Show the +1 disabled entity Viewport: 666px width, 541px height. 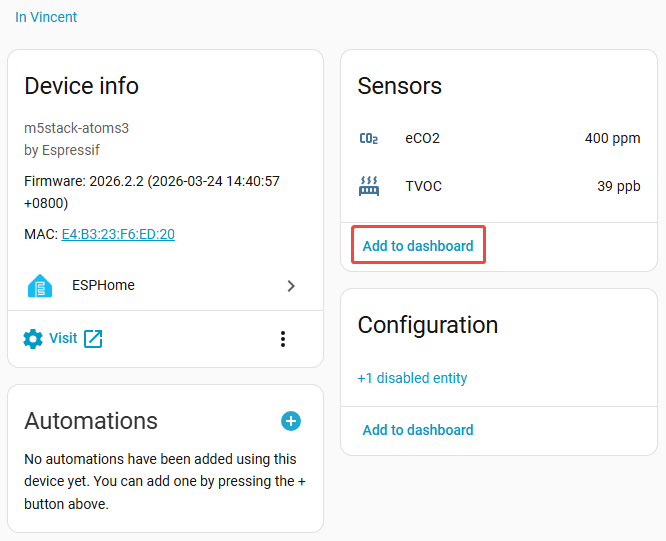point(412,378)
